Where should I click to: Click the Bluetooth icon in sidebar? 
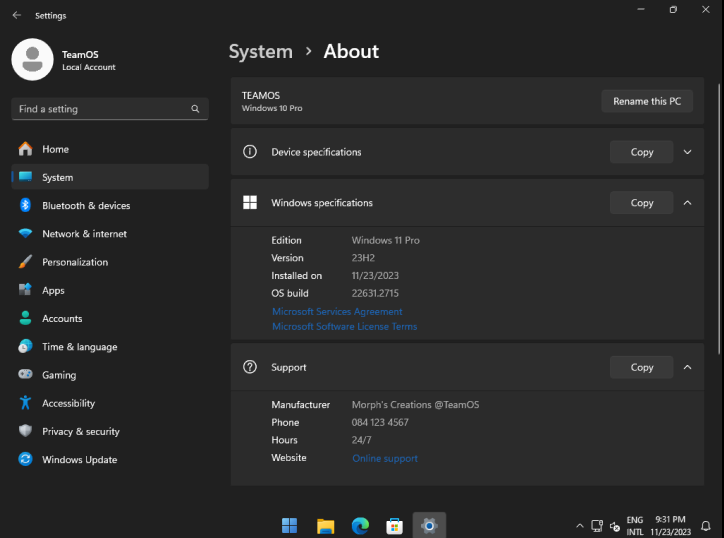point(25,205)
